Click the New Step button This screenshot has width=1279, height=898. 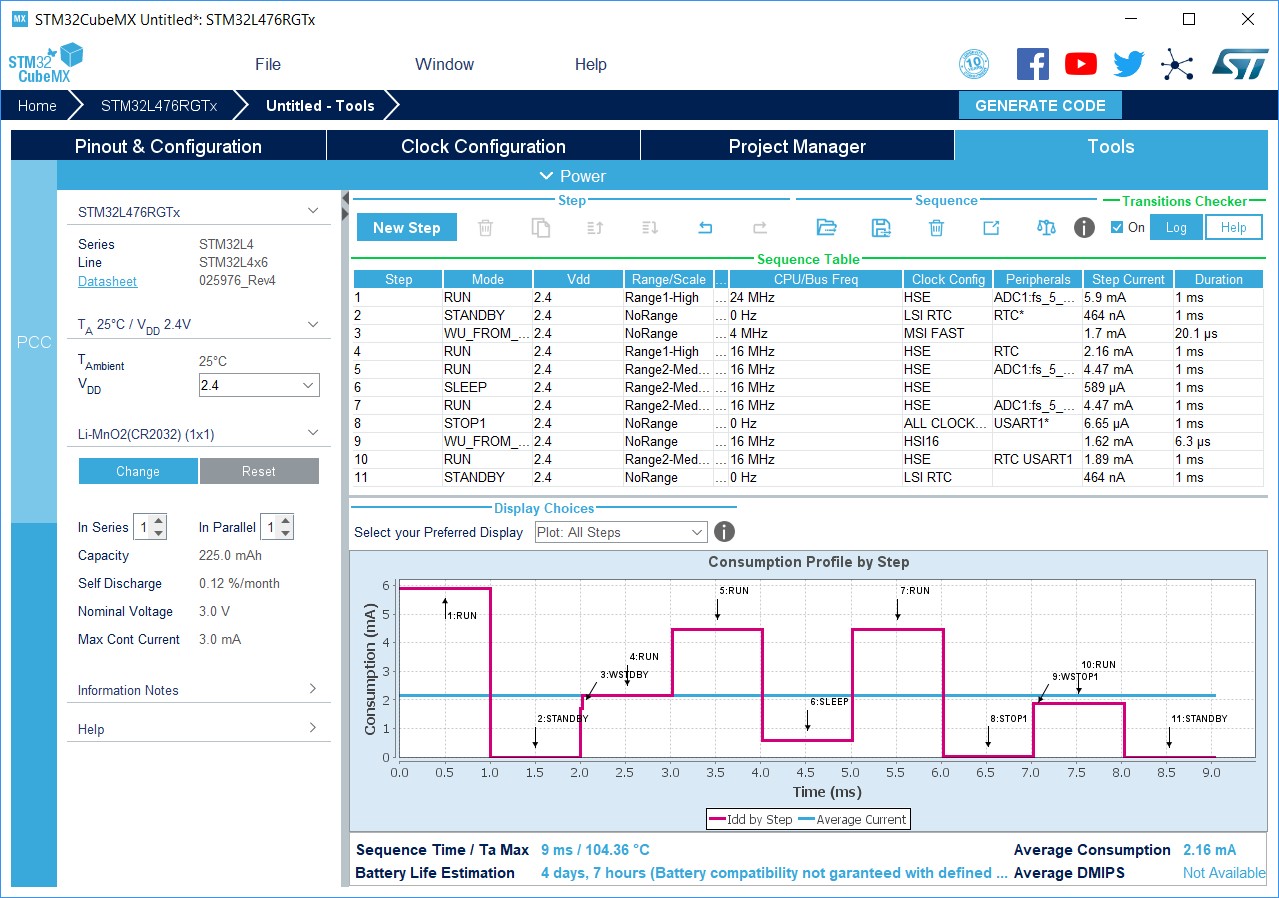[x=406, y=228]
